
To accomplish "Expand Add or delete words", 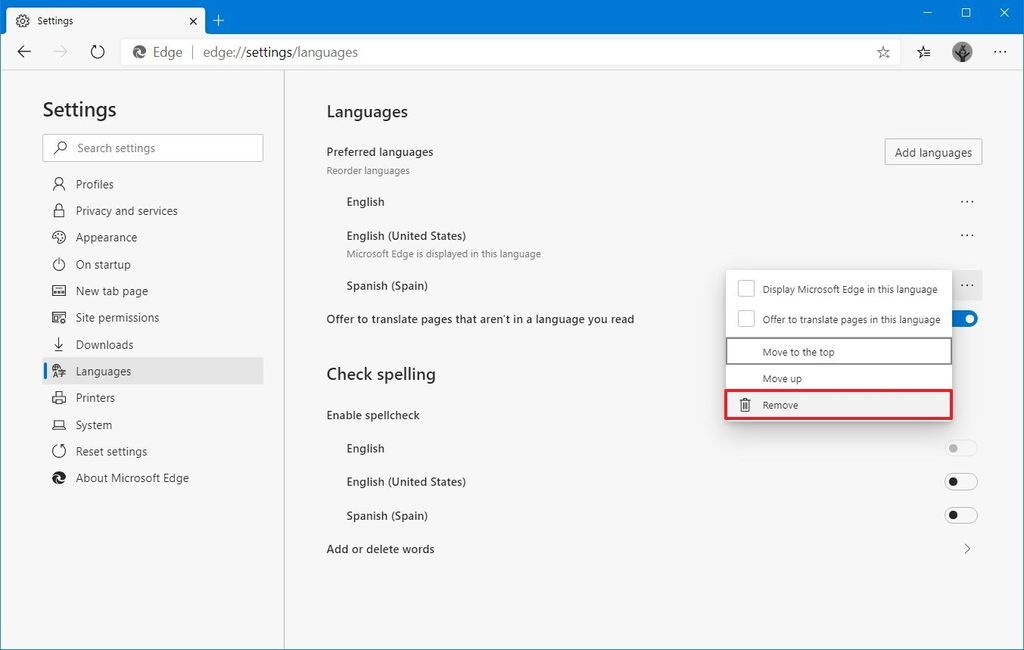I will (x=966, y=548).
